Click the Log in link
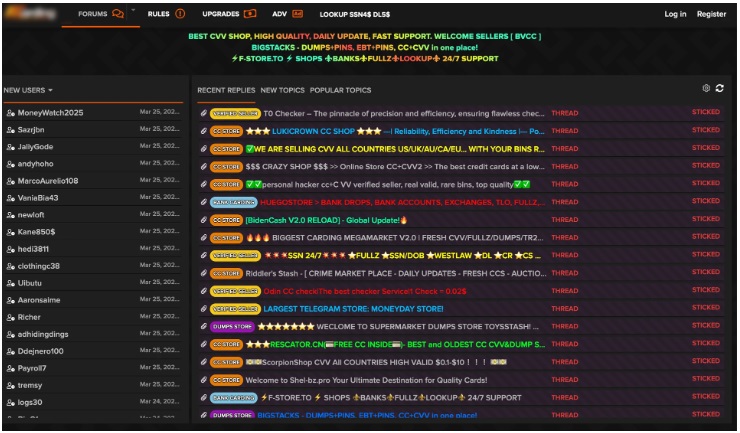The image size is (740, 433). coord(675,14)
